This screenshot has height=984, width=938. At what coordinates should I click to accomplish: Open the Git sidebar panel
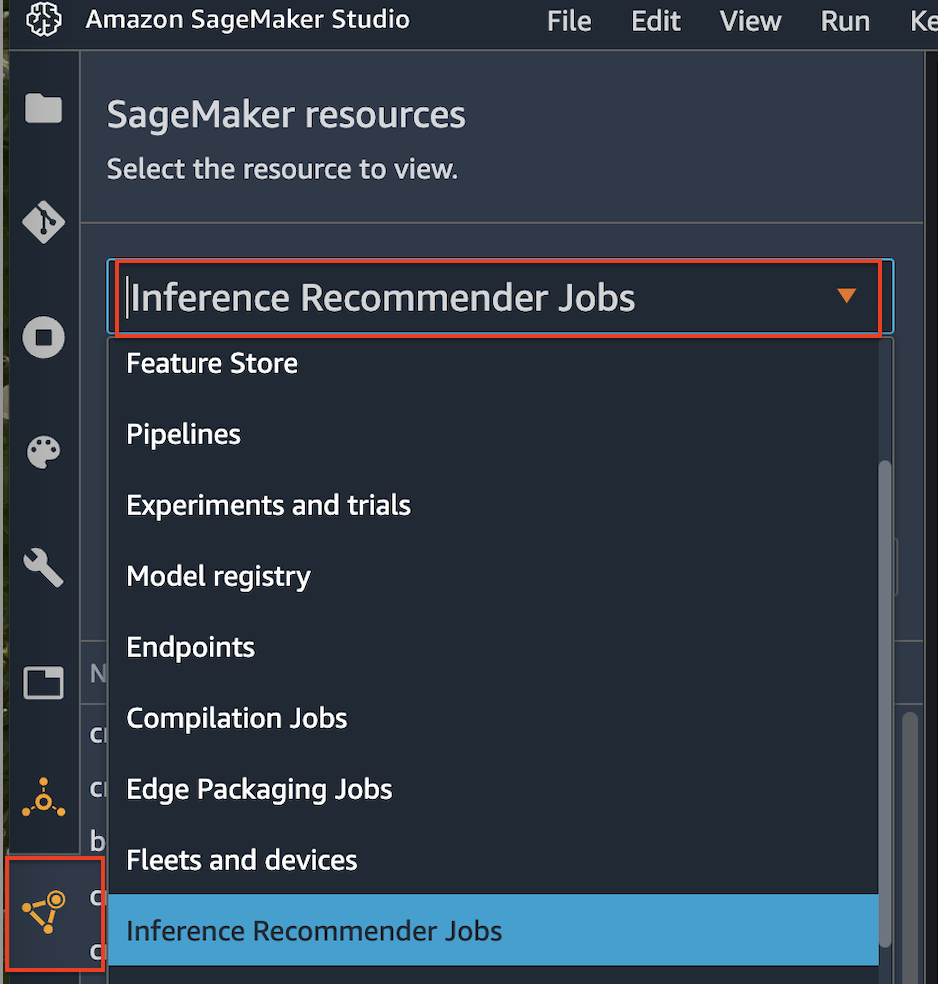click(x=43, y=222)
